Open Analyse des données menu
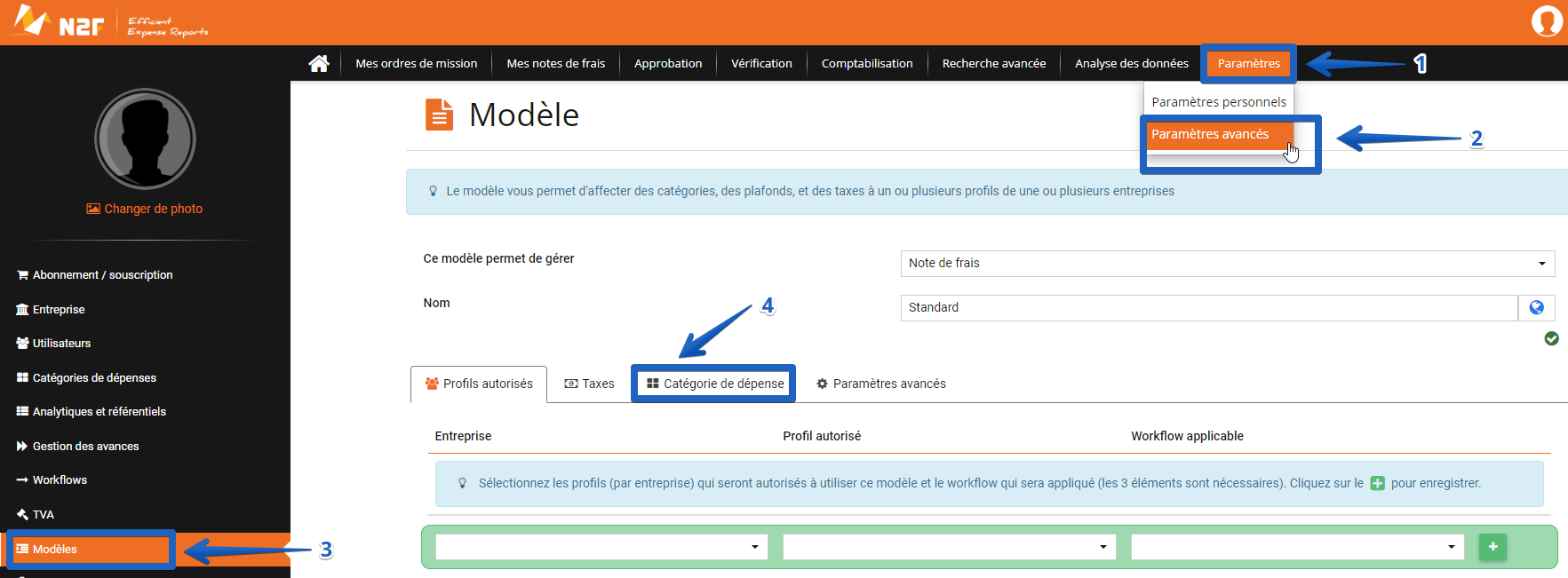This screenshot has width=1568, height=578. point(1132,63)
